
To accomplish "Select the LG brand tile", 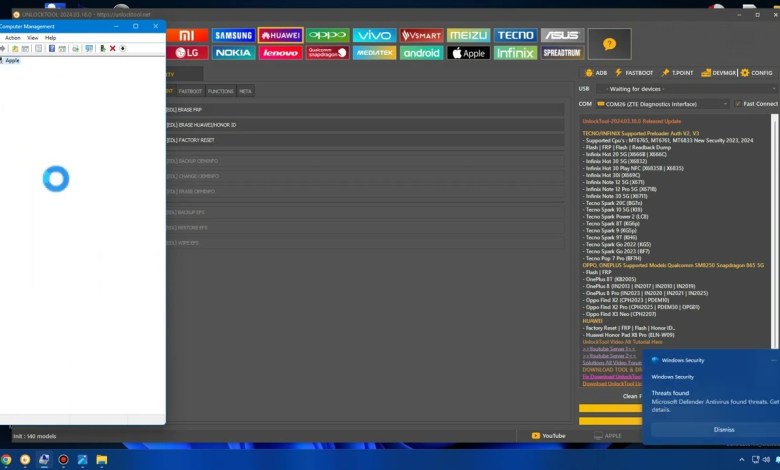I will click(187, 53).
